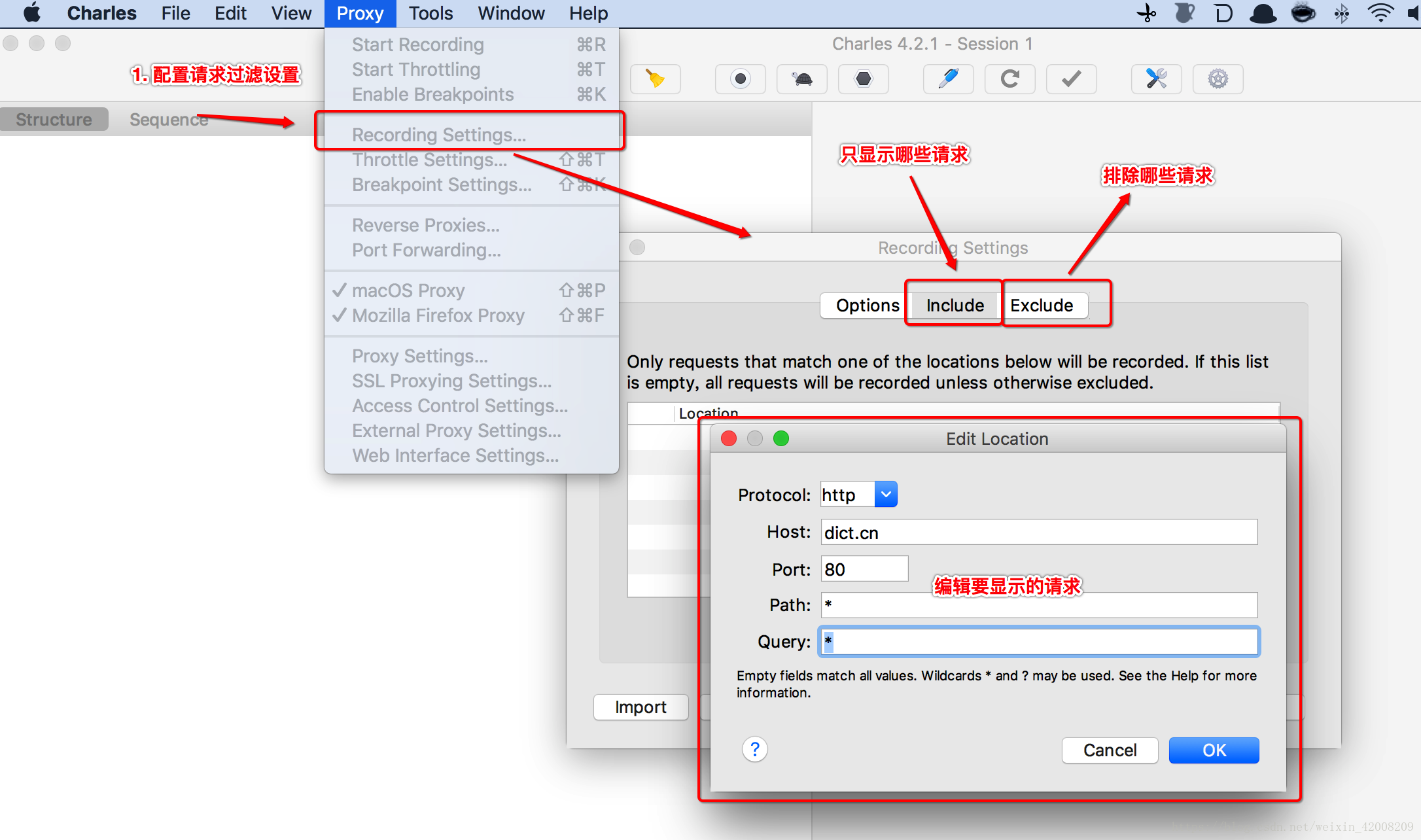Select External Proxy Settings menu item
The image size is (1421, 840).
coord(471,430)
